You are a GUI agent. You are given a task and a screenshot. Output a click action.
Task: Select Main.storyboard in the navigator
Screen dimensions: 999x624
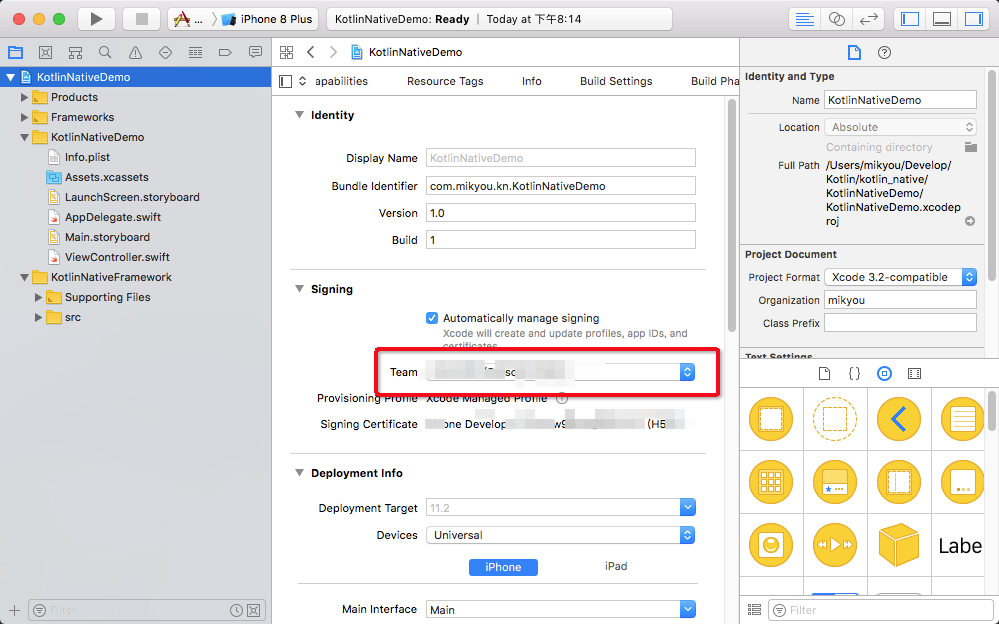coord(107,237)
